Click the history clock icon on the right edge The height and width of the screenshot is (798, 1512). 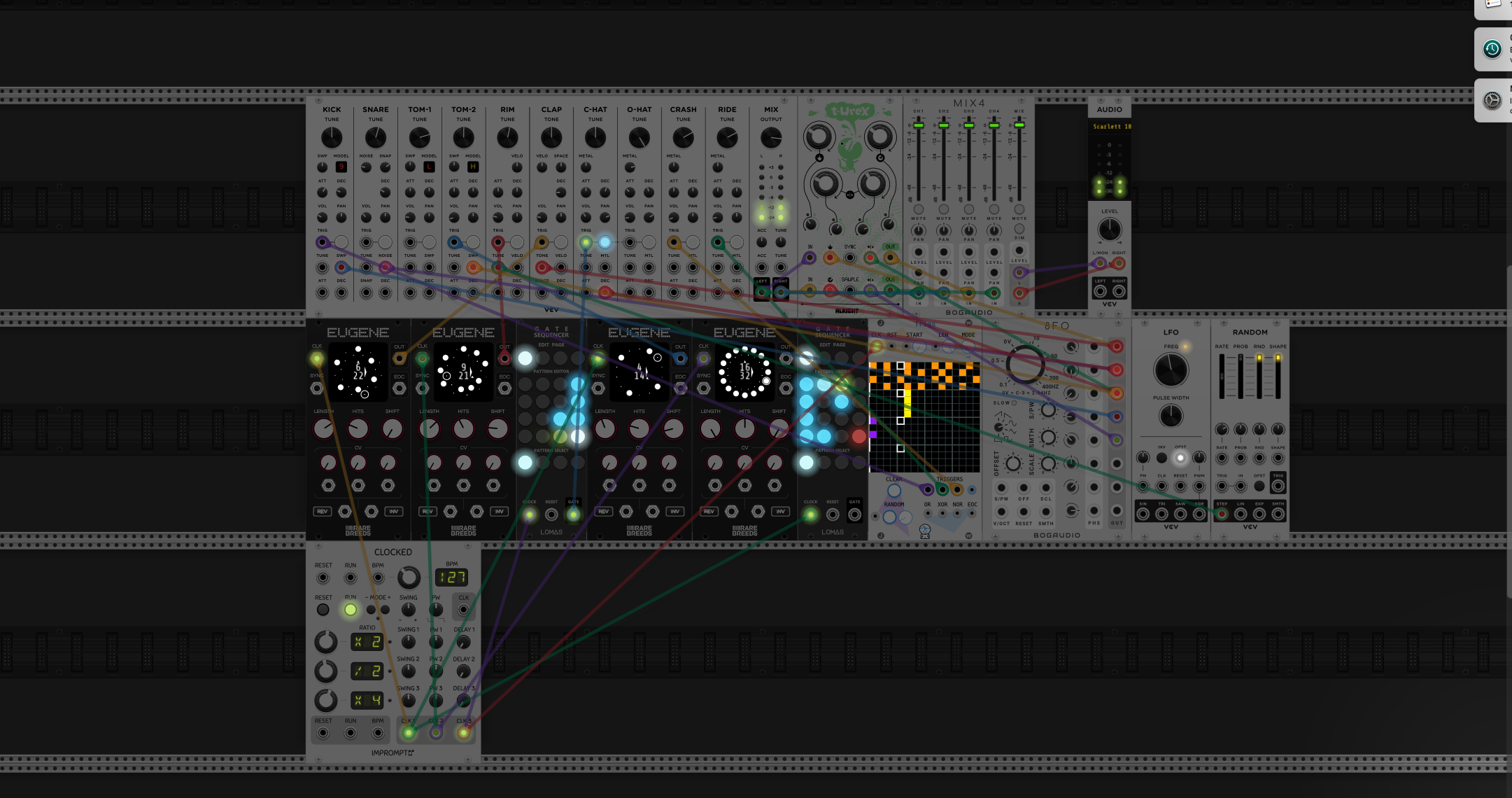1492,49
